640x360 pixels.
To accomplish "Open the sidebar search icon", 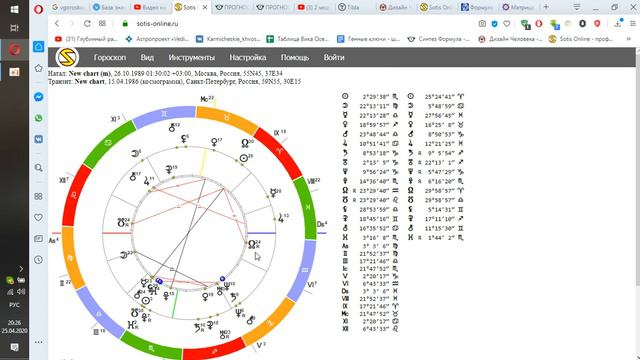I will 38,168.
